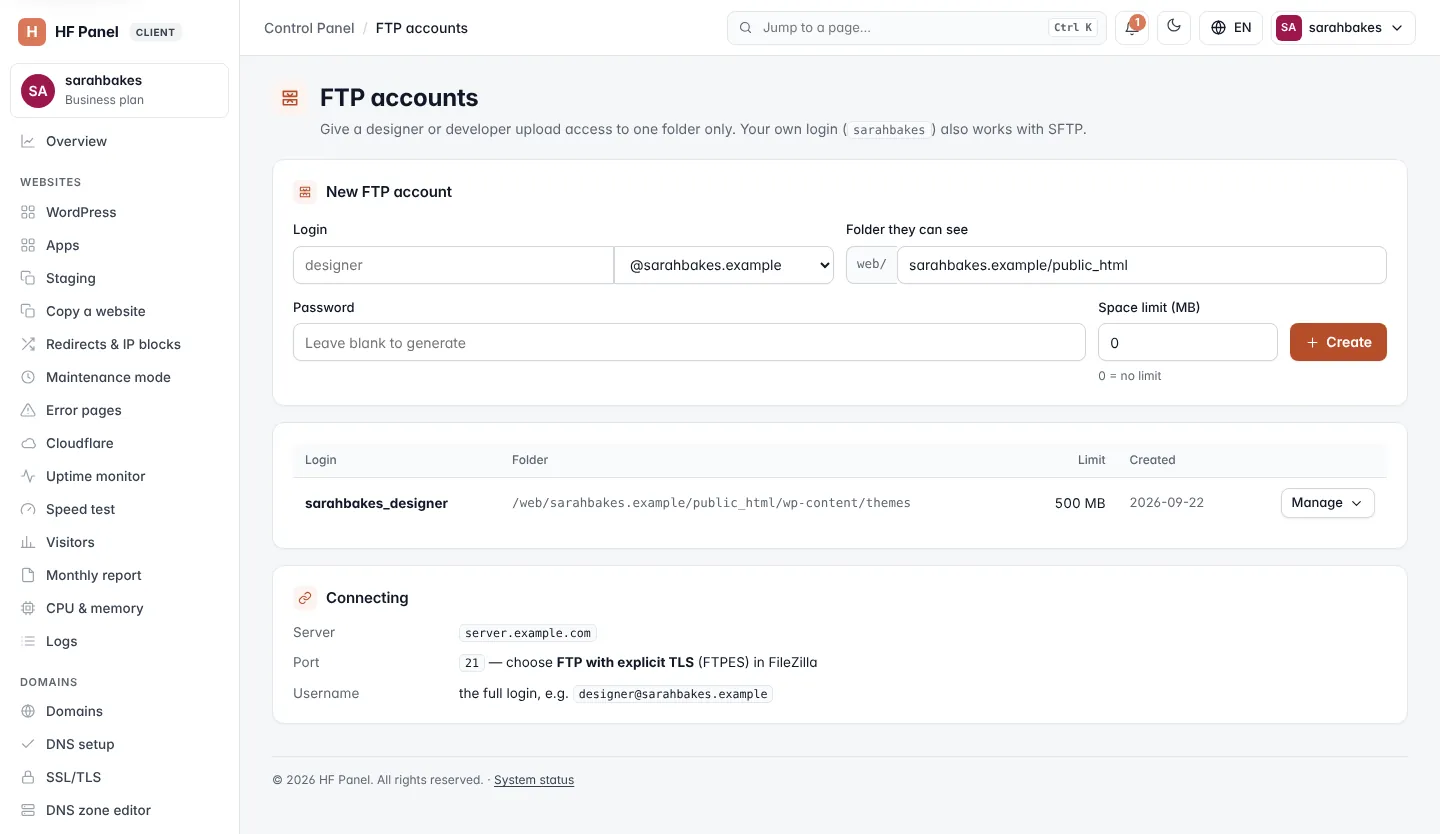This screenshot has width=1440, height=834.
Task: Click the Visitors chart icon
Action: [x=28, y=542]
